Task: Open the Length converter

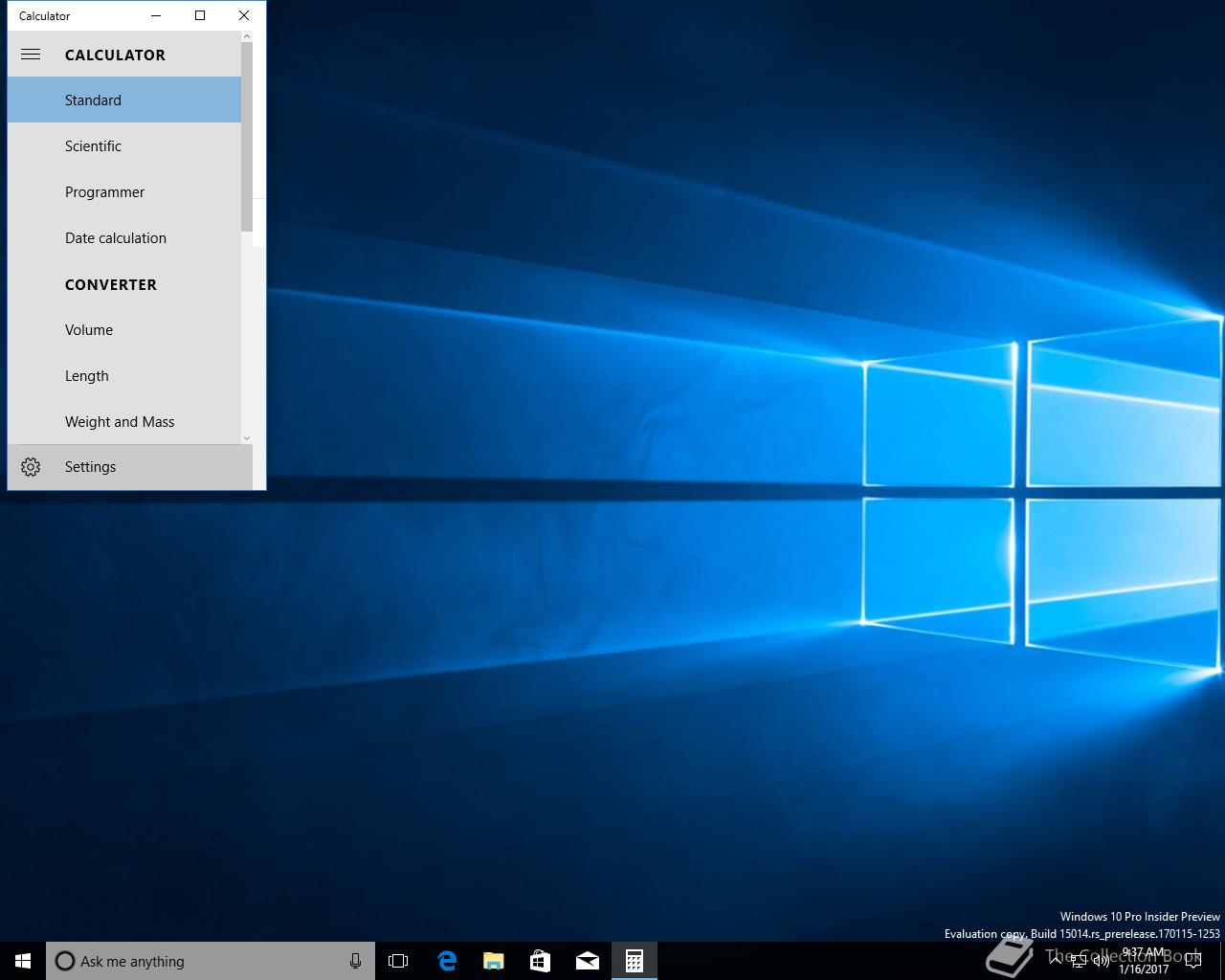Action: 86,376
